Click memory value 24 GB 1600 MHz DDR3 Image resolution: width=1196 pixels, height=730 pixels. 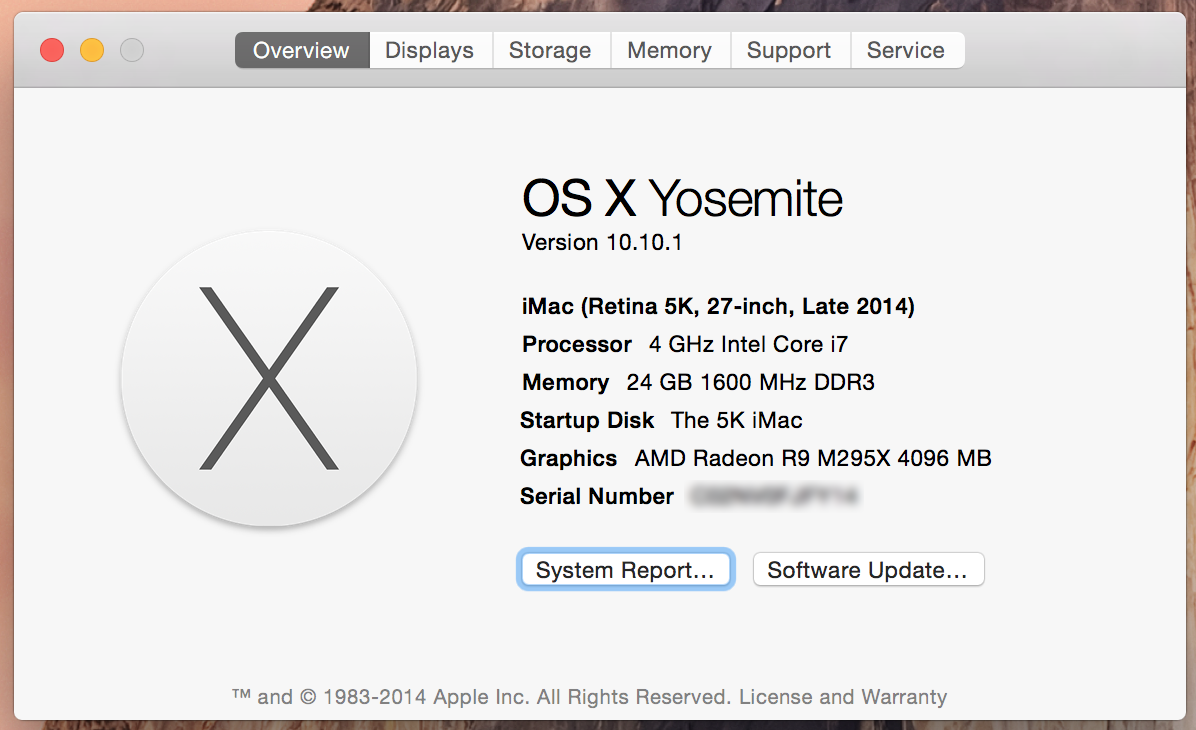pyautogui.click(x=751, y=382)
